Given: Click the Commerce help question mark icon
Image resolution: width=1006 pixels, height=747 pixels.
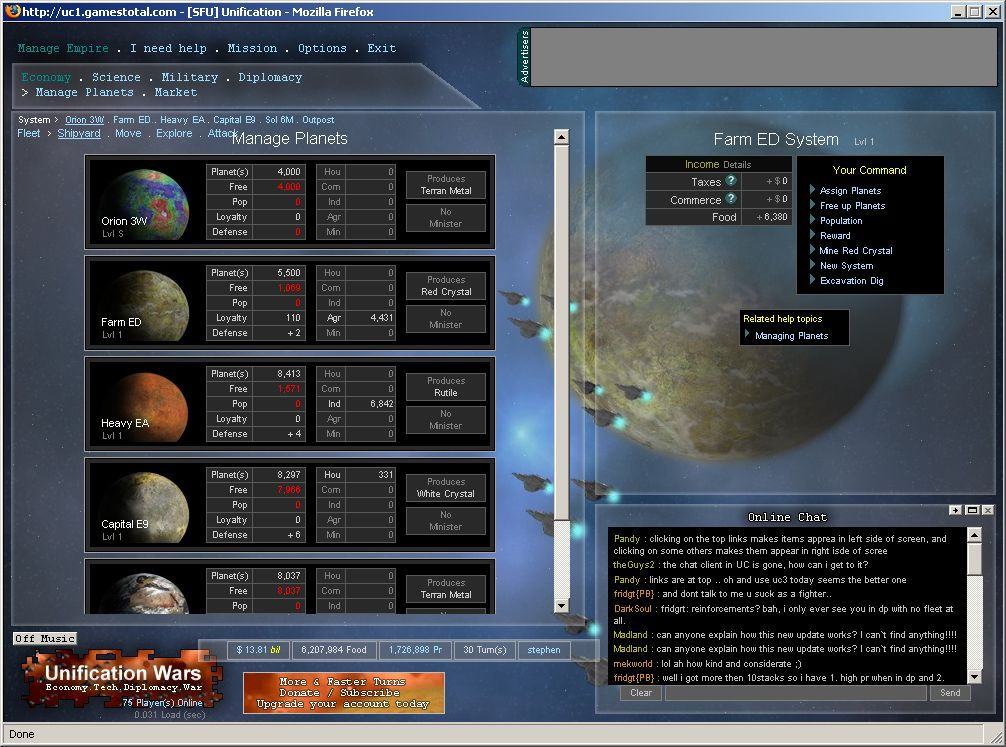Looking at the screenshot, I should (x=731, y=199).
